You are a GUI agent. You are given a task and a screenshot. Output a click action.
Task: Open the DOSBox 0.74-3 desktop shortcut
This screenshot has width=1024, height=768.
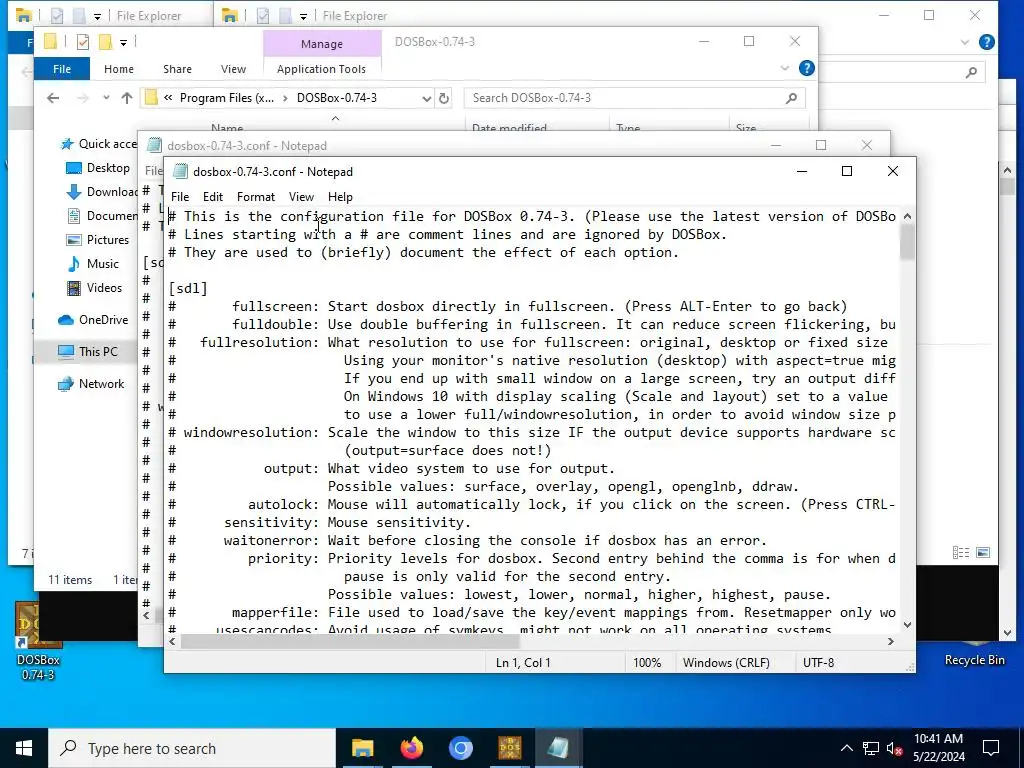point(38,642)
